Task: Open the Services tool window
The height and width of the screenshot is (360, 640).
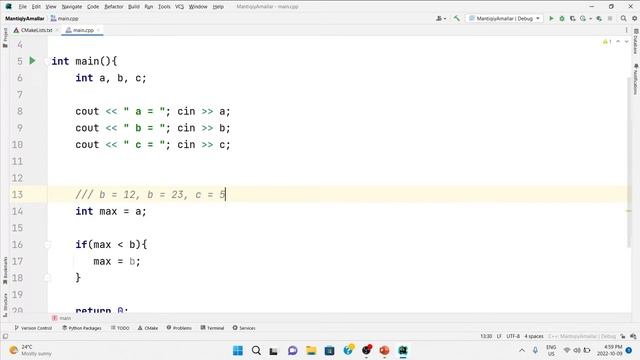Action: tap(244, 328)
